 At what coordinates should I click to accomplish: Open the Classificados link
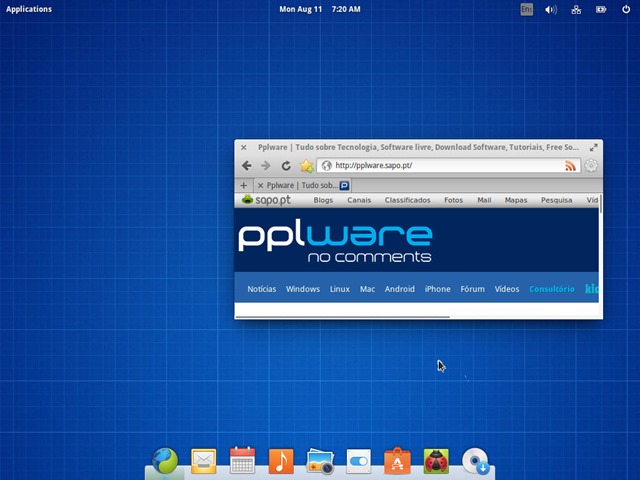(407, 200)
